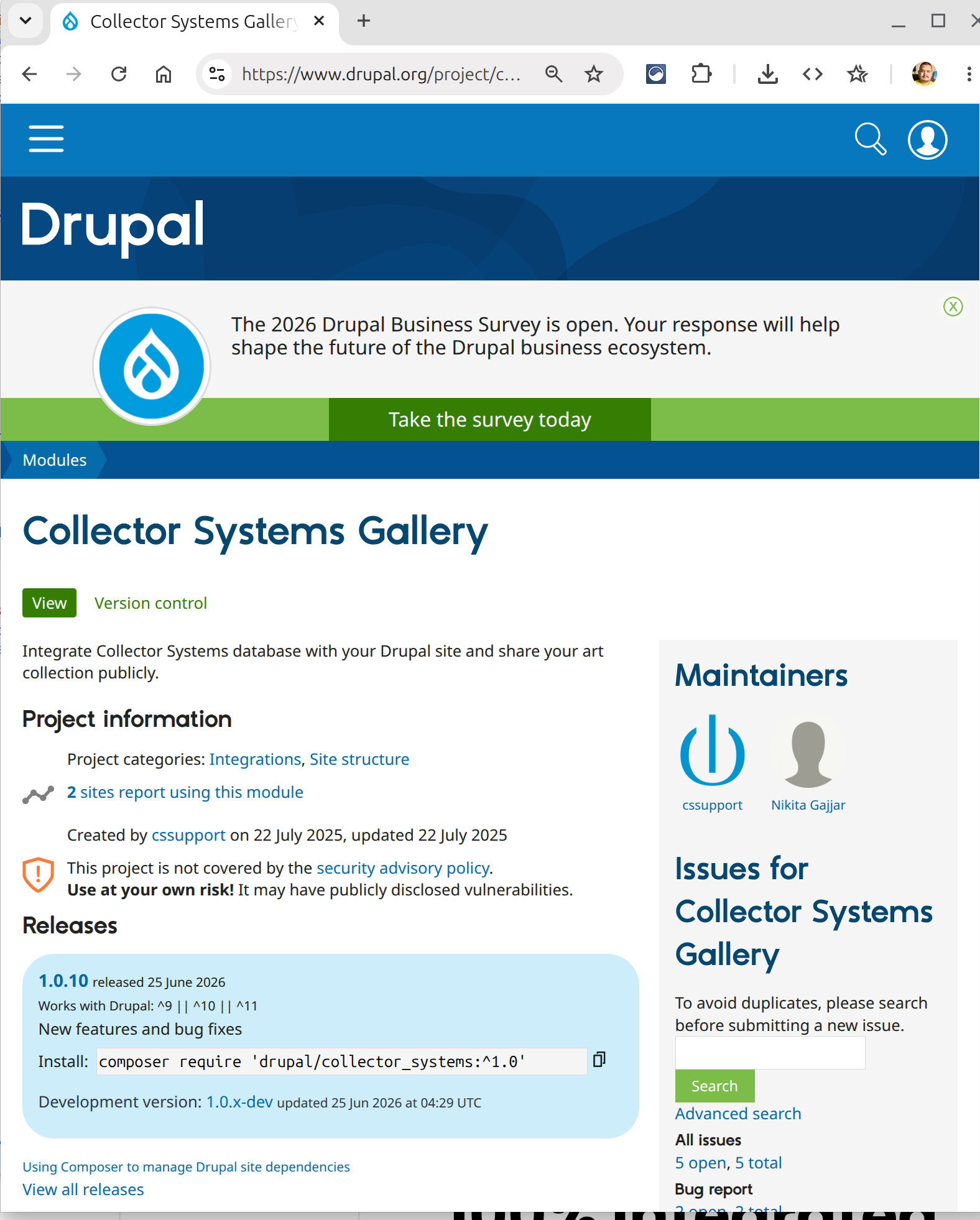Open the Drupal hamburger navigation menu

(x=46, y=139)
